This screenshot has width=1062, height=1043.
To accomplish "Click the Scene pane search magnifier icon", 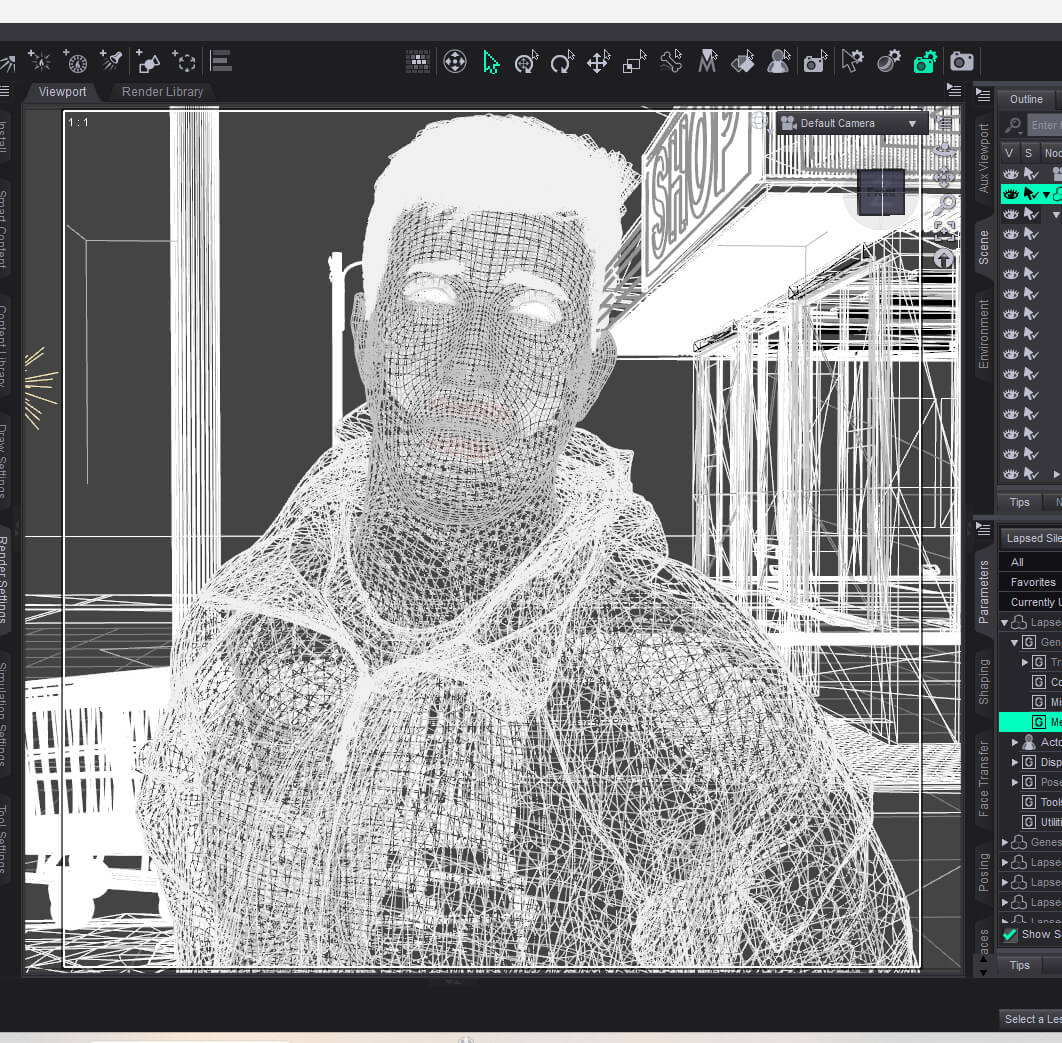I will click(x=1013, y=125).
